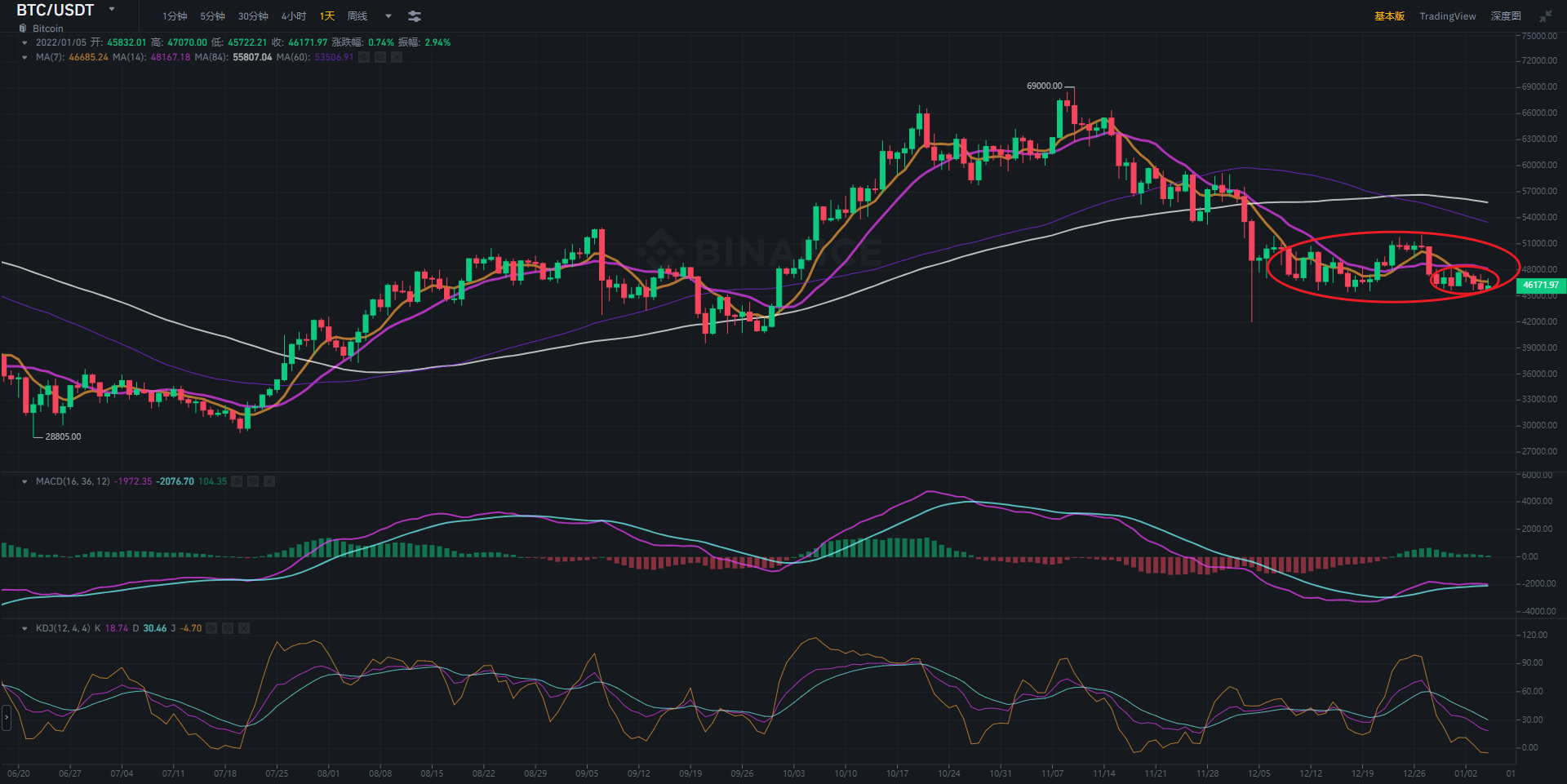Remove the KDJ indicator
The width and height of the screenshot is (1567, 784).
244,628
